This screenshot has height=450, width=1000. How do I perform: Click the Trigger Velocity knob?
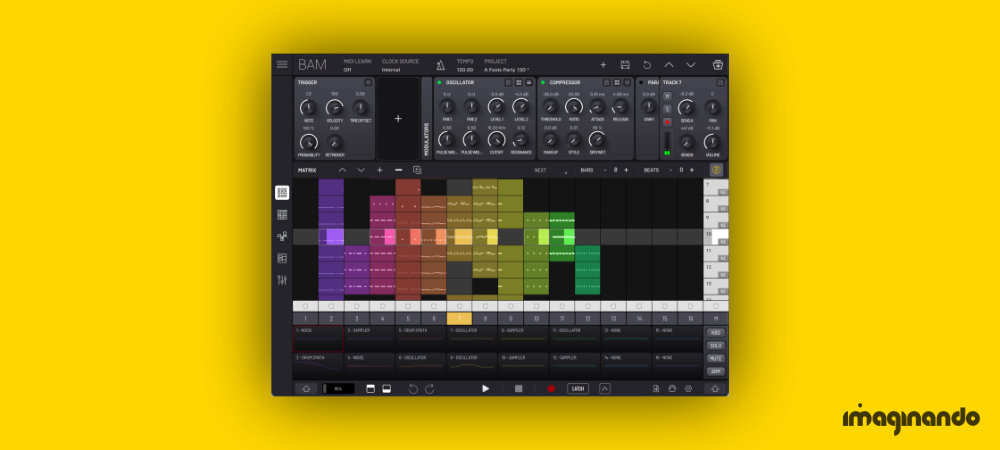(x=334, y=107)
